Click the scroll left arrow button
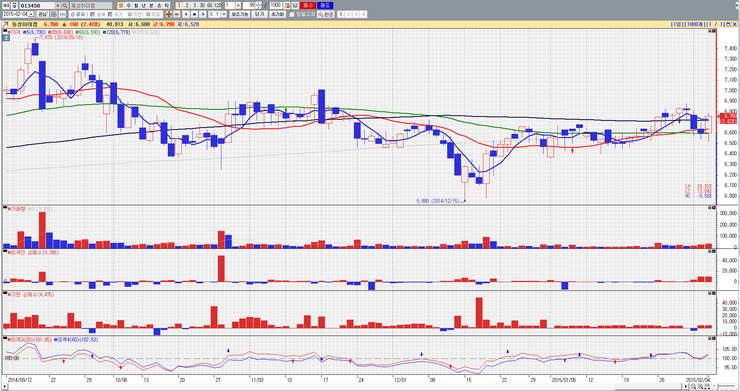The width and height of the screenshot is (740, 391). [x=186, y=14]
